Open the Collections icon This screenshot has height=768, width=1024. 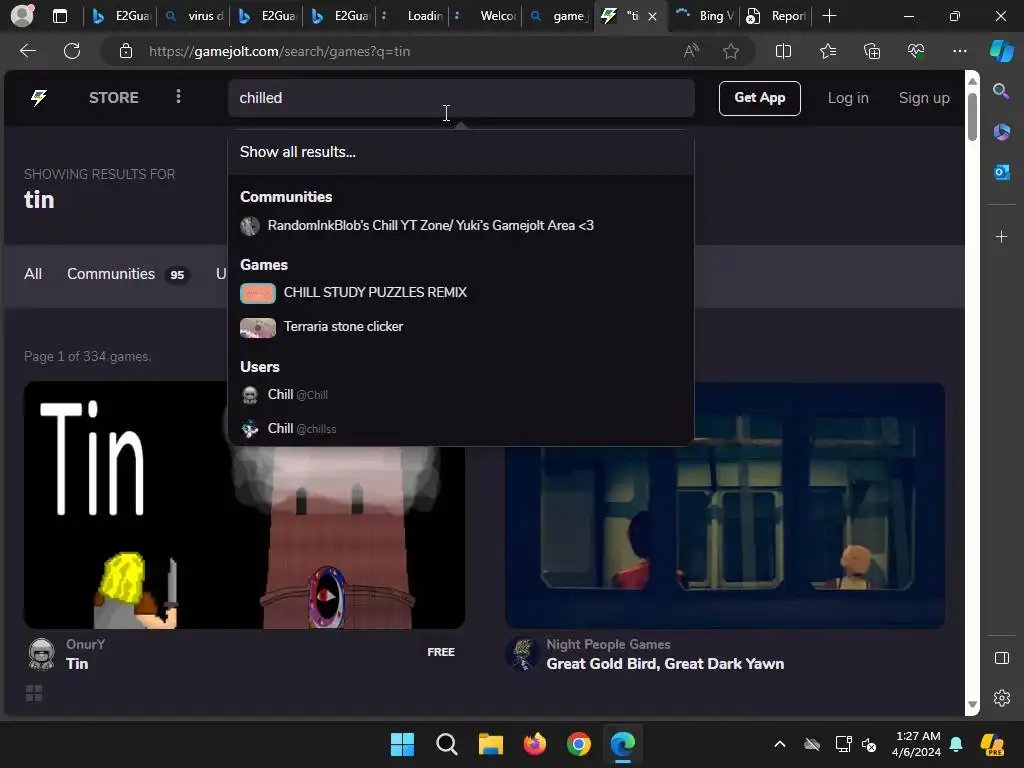(872, 51)
